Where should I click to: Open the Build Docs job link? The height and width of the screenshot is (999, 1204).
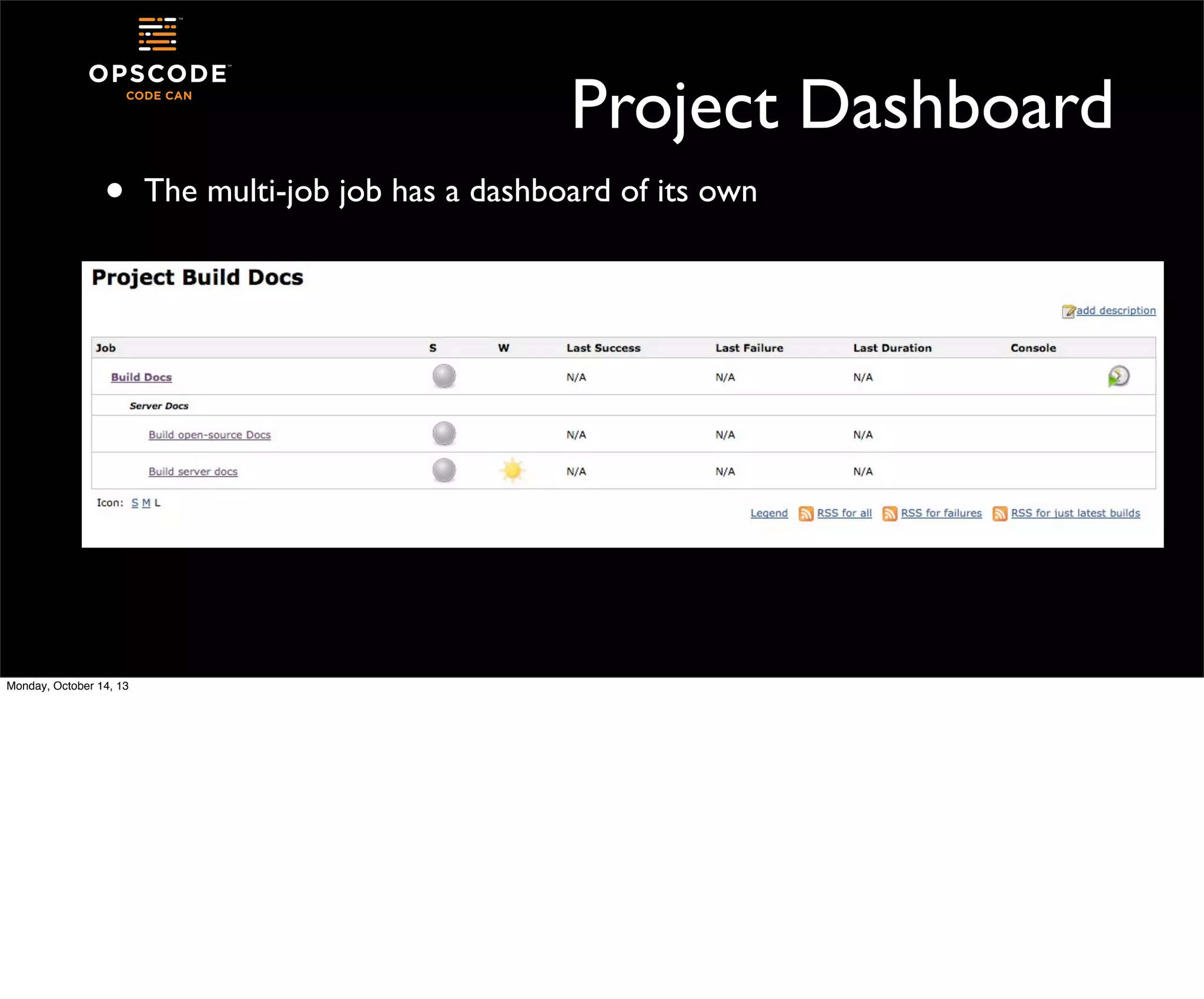pos(141,377)
